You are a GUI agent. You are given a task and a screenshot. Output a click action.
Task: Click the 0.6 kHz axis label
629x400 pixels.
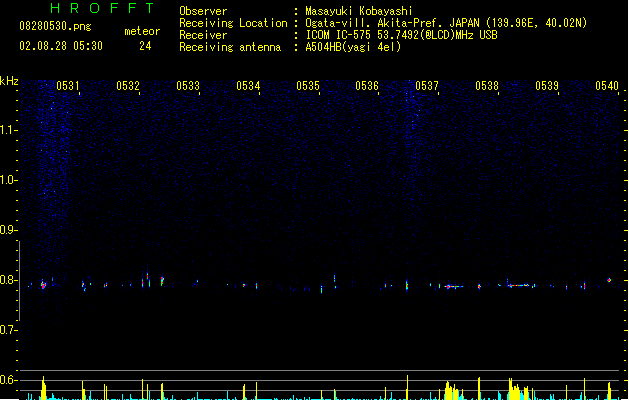(x=8, y=380)
